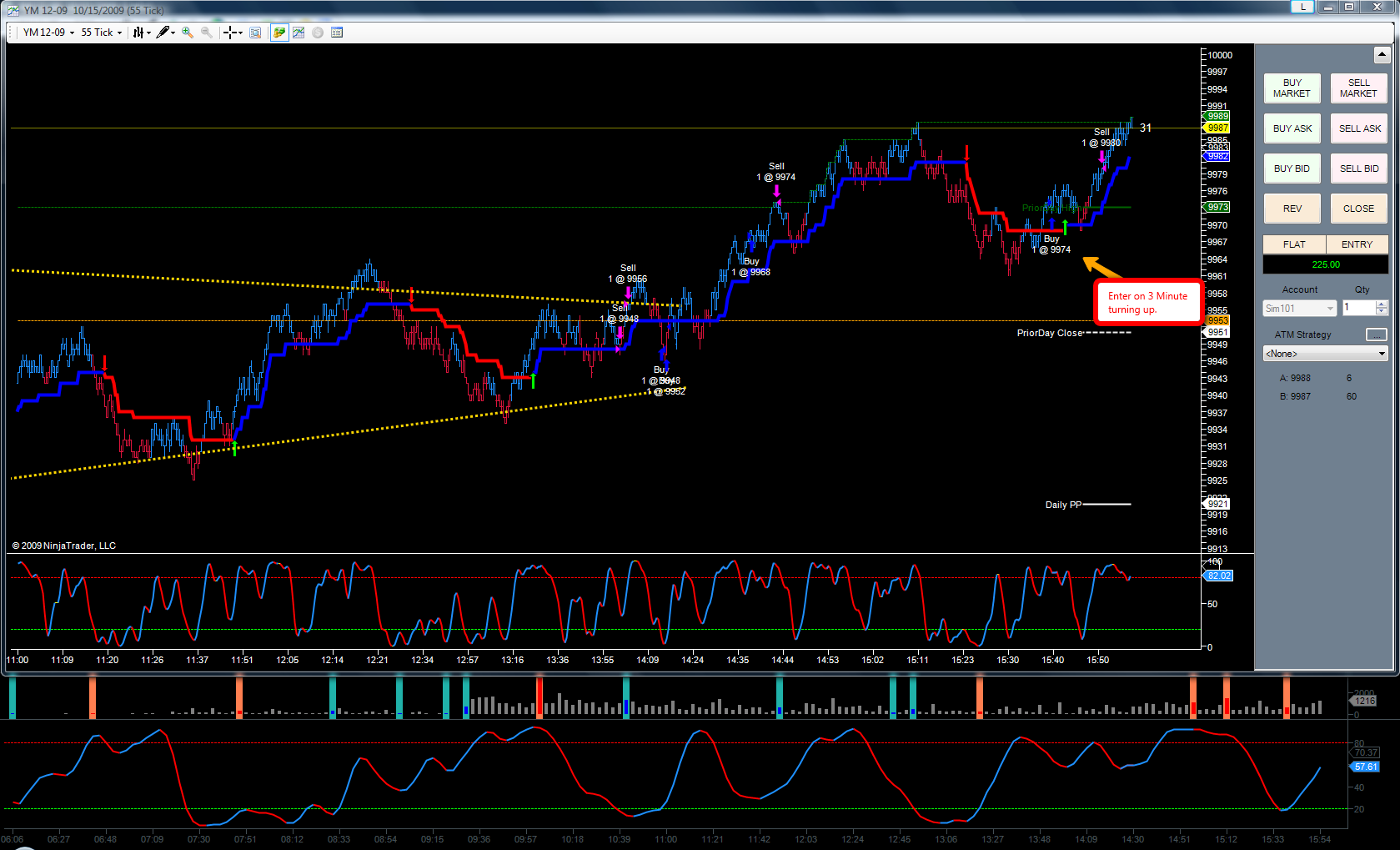1400x850 pixels.
Task: Select the crosshair cursor tool
Action: pyautogui.click(x=233, y=33)
